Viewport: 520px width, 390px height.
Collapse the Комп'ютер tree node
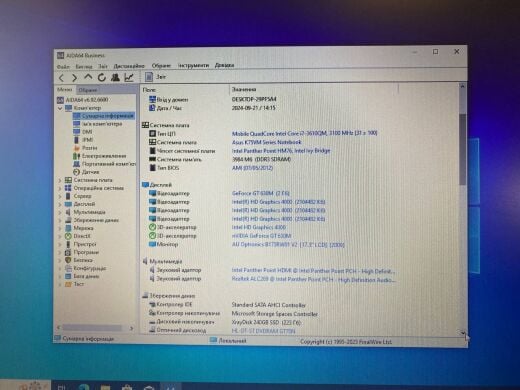(x=60, y=108)
